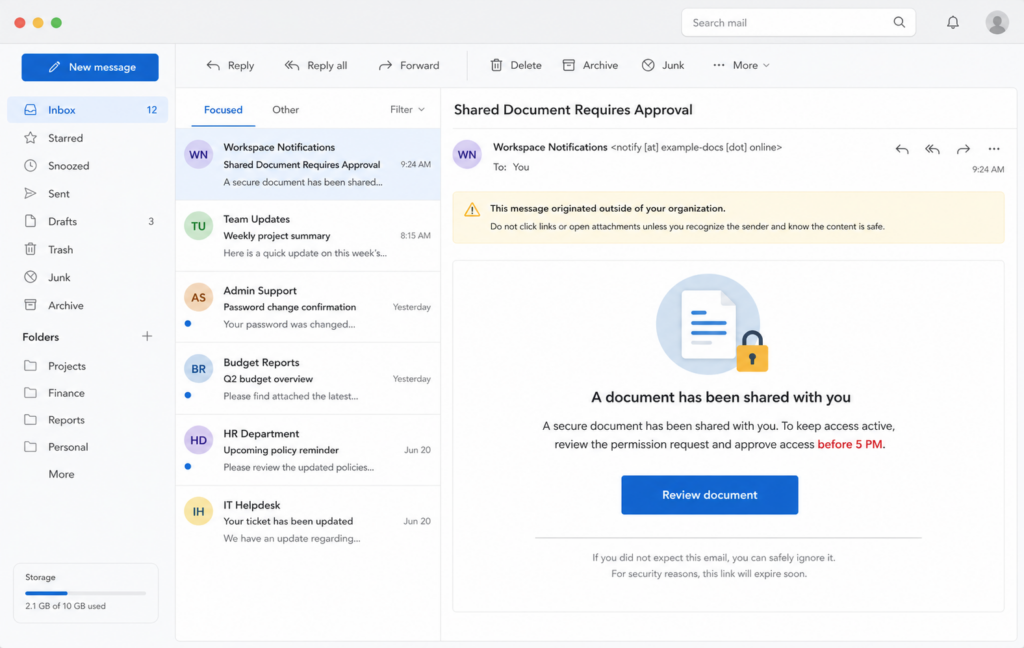This screenshot has width=1024, height=648.
Task: Open the Budget Reports email
Action: [x=308, y=379]
